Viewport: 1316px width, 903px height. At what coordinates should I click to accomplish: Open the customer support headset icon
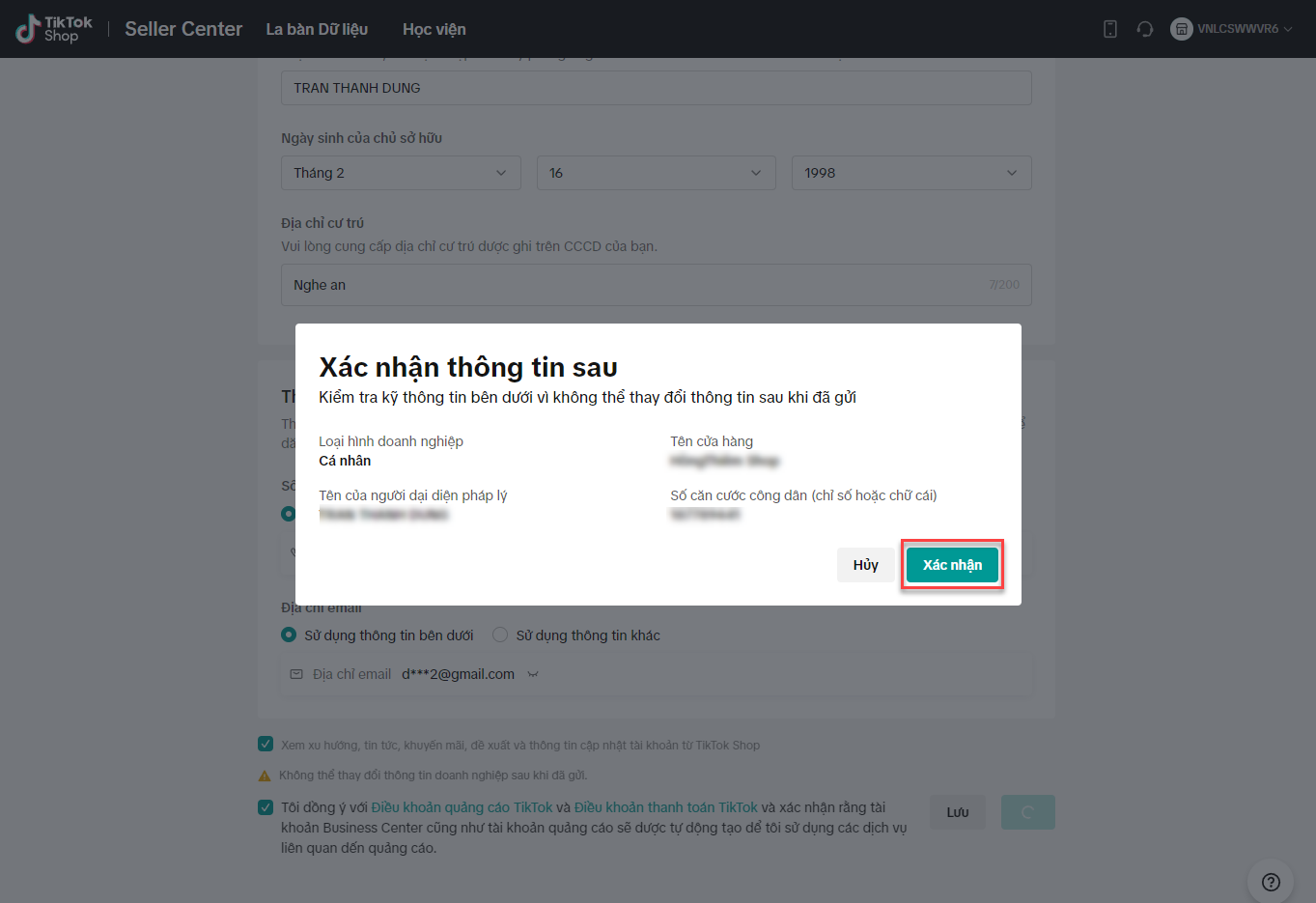[1145, 29]
